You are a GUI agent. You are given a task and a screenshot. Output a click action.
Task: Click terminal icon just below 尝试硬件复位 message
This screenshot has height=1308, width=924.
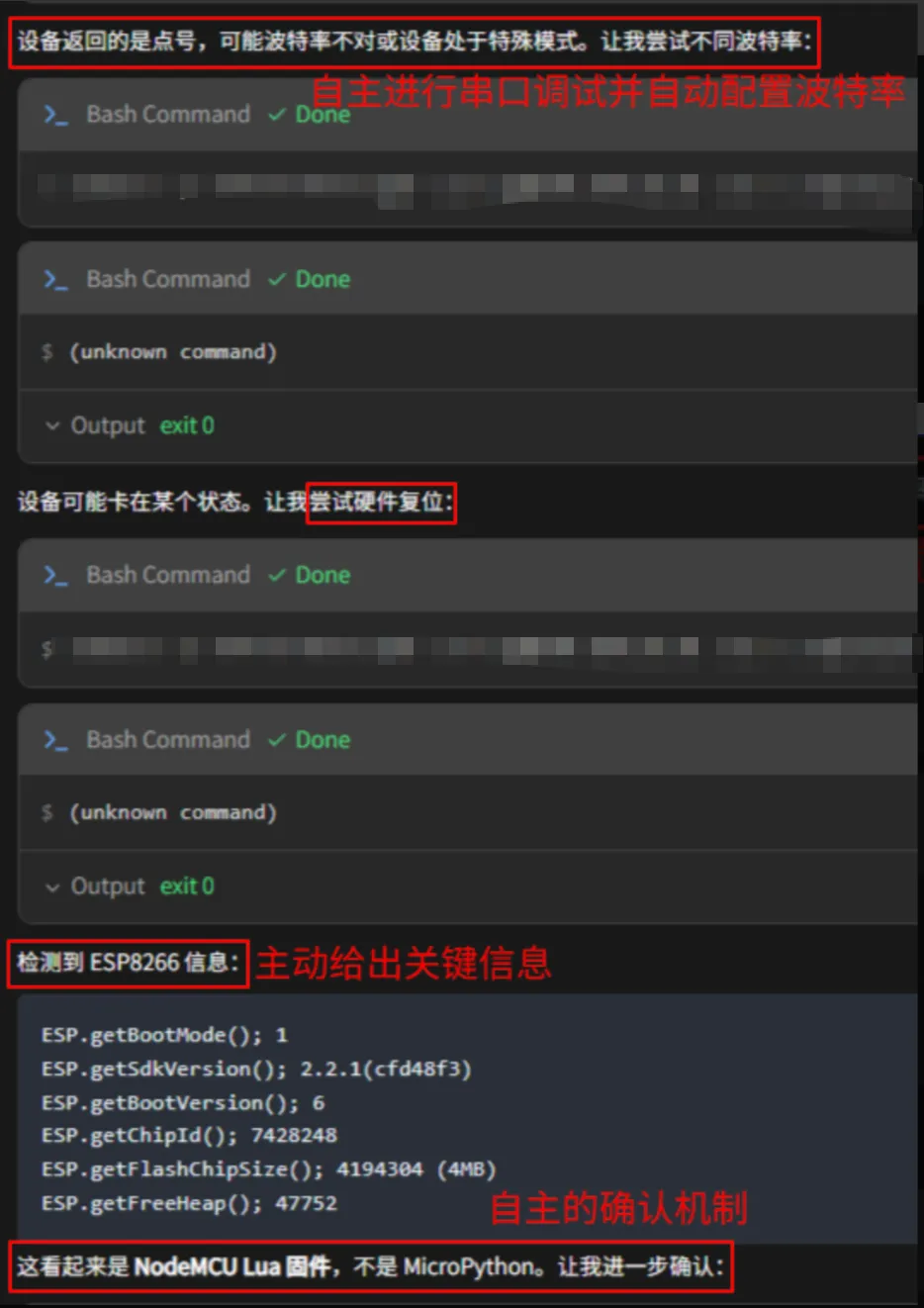[x=55, y=576]
